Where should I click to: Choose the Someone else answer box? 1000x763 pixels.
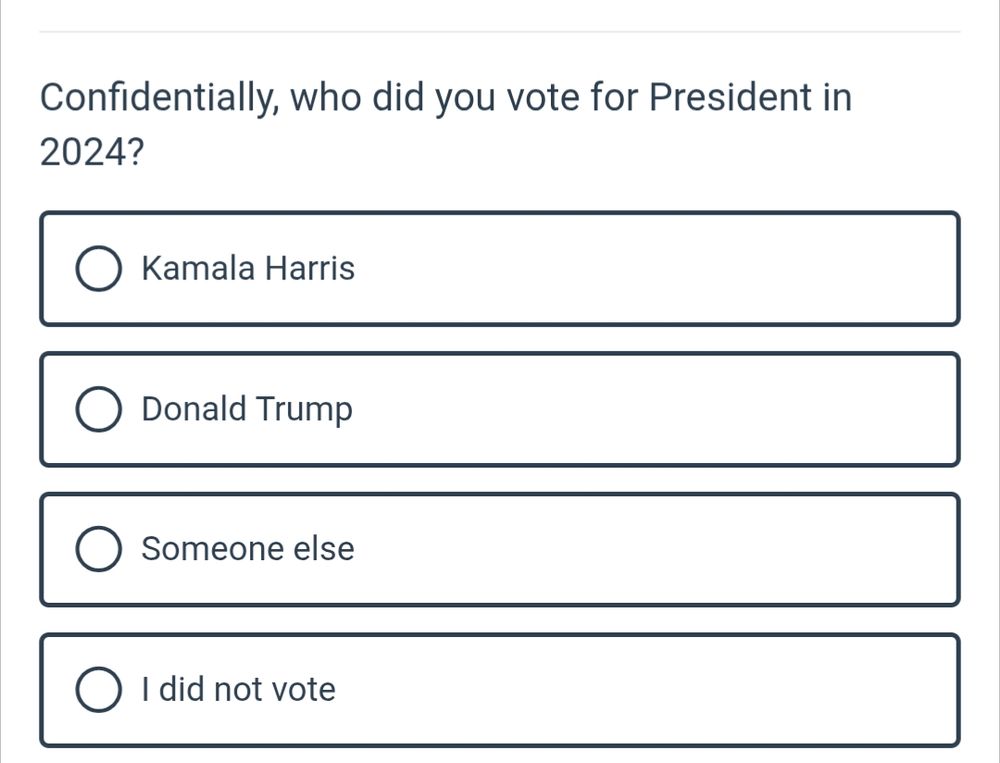[x=500, y=549]
